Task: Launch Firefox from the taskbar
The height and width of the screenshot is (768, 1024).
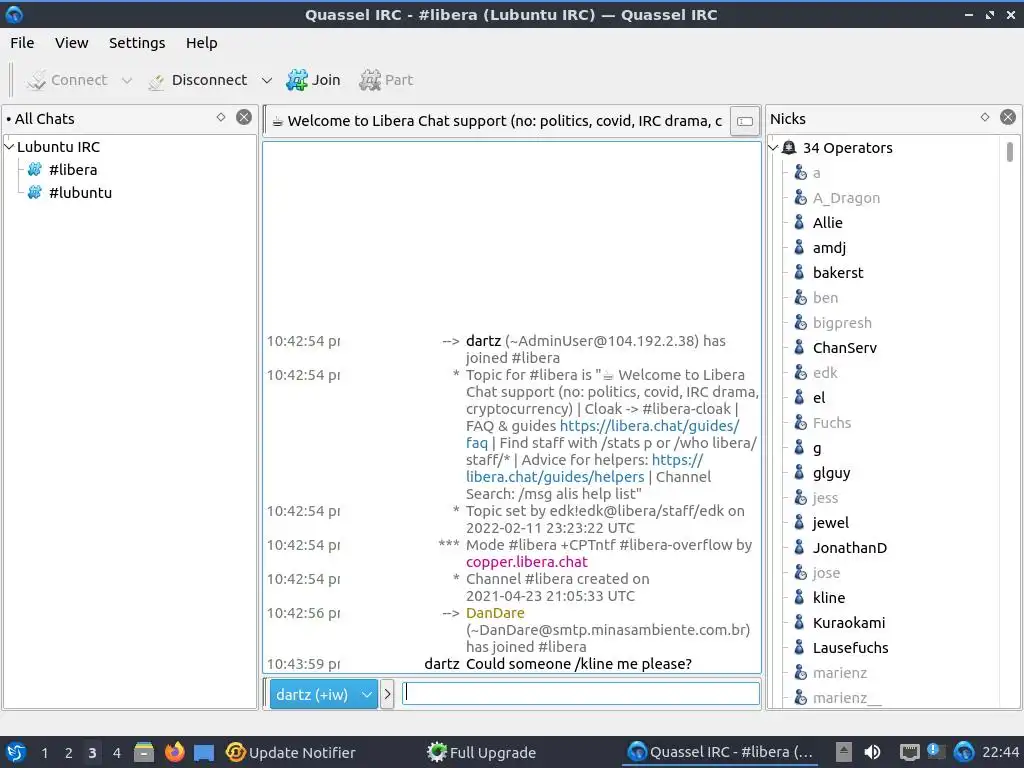Action: [x=174, y=753]
